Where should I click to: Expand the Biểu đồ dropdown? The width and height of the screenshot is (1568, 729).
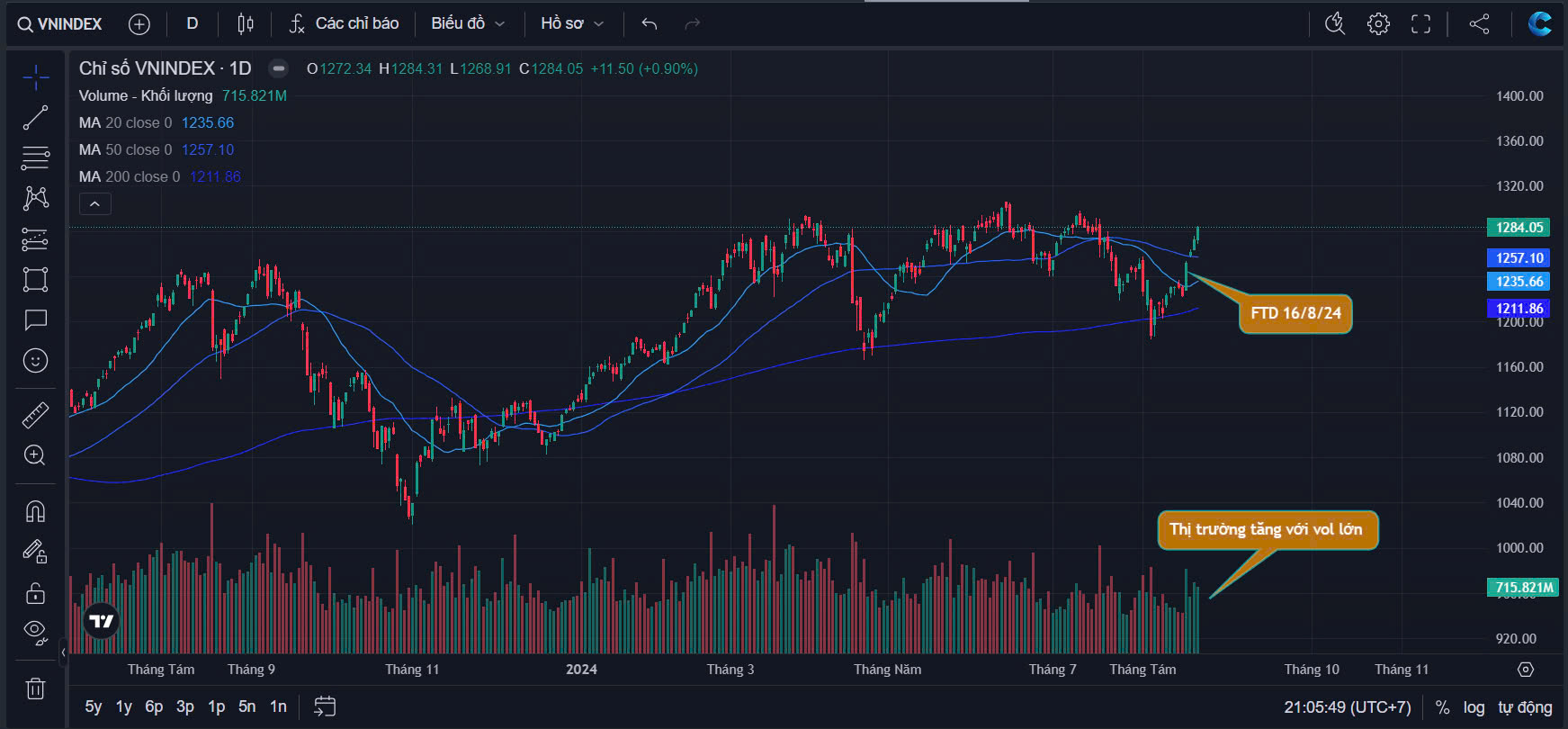468,24
